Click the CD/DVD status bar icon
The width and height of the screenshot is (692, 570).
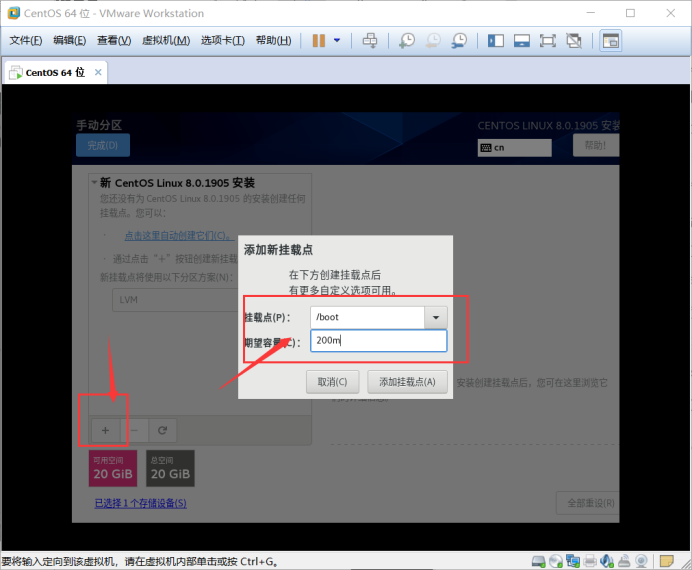(x=556, y=561)
